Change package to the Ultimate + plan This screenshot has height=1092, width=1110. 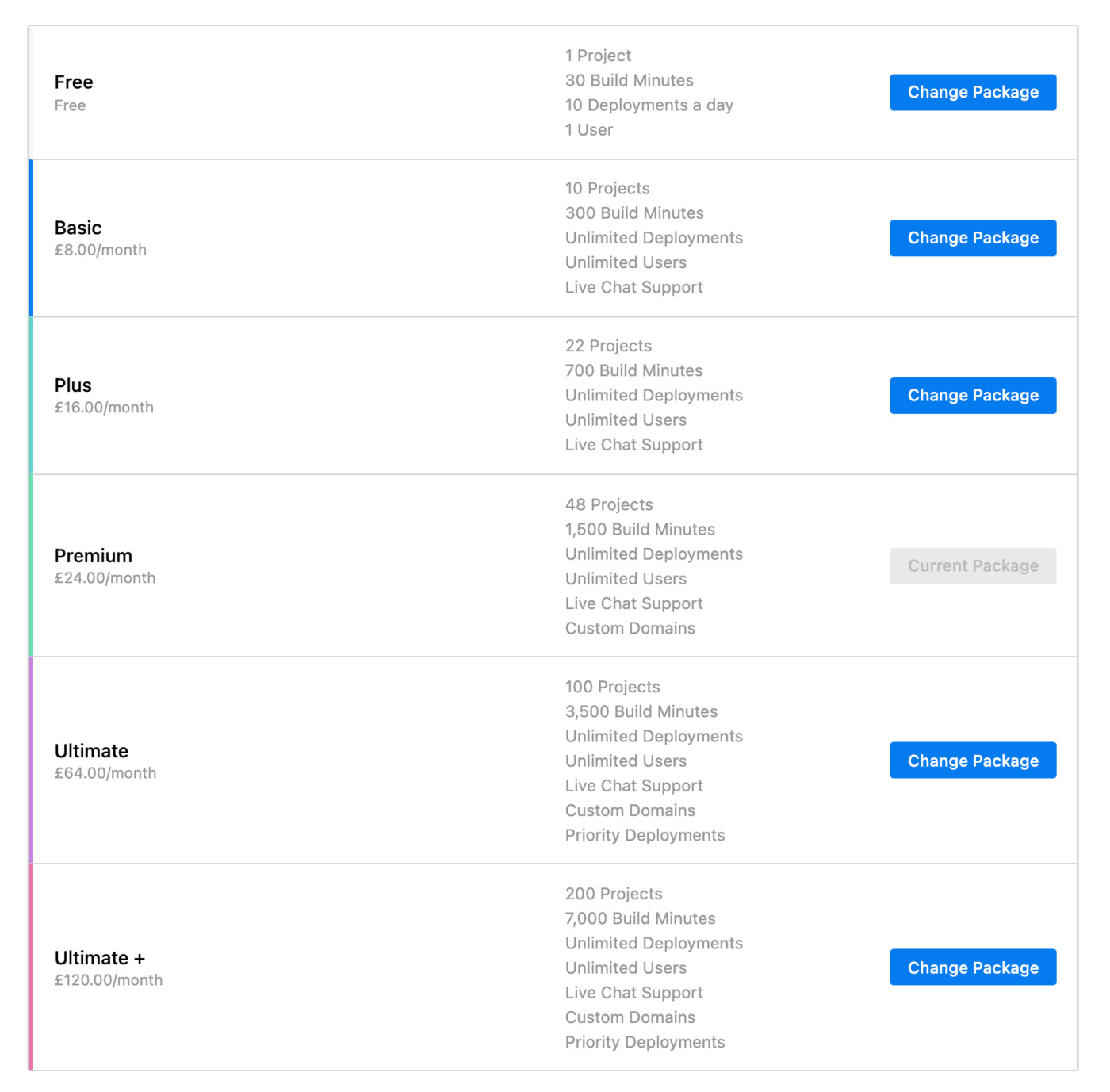(973, 967)
